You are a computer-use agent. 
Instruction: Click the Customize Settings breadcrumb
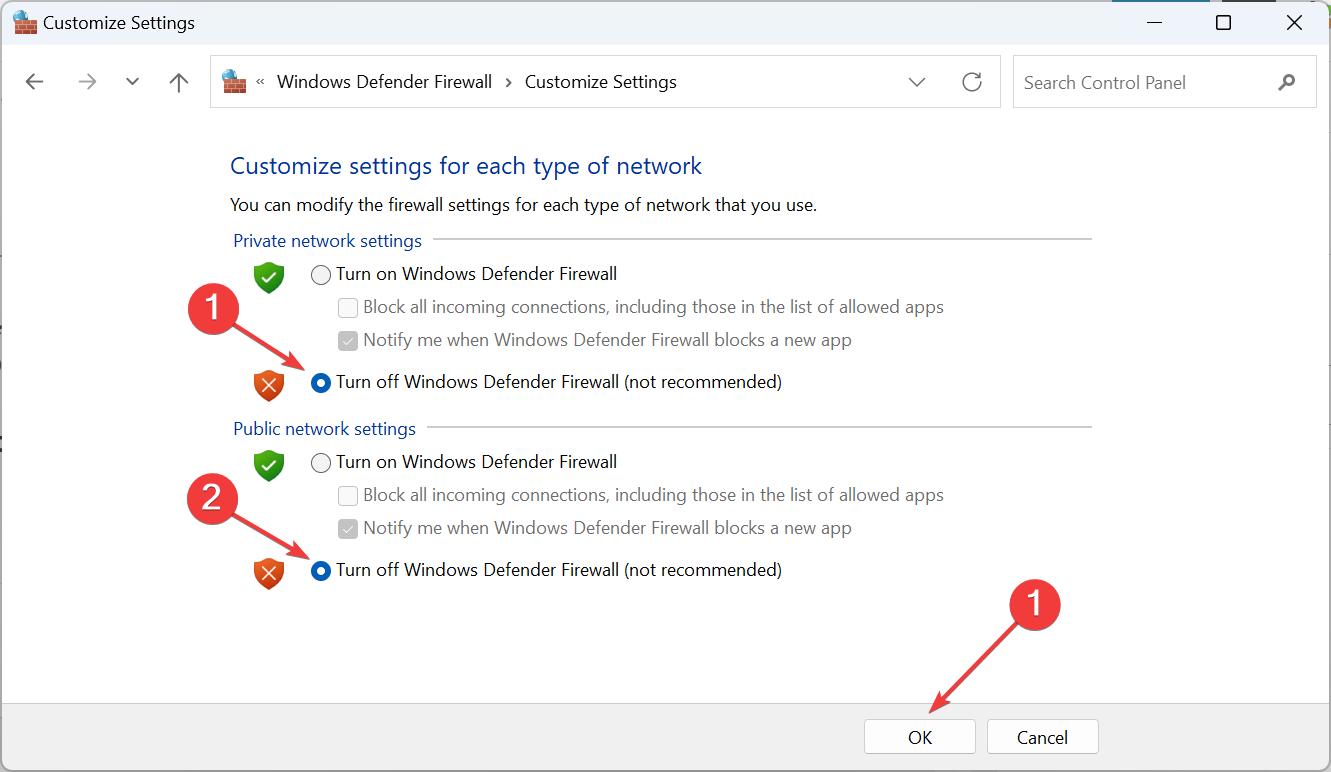click(x=600, y=82)
